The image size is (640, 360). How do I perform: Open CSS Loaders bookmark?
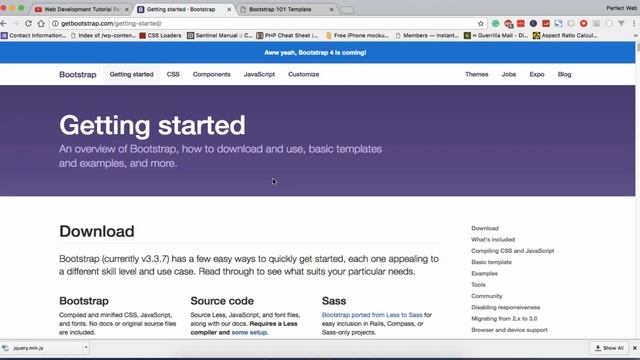pyautogui.click(x=160, y=36)
